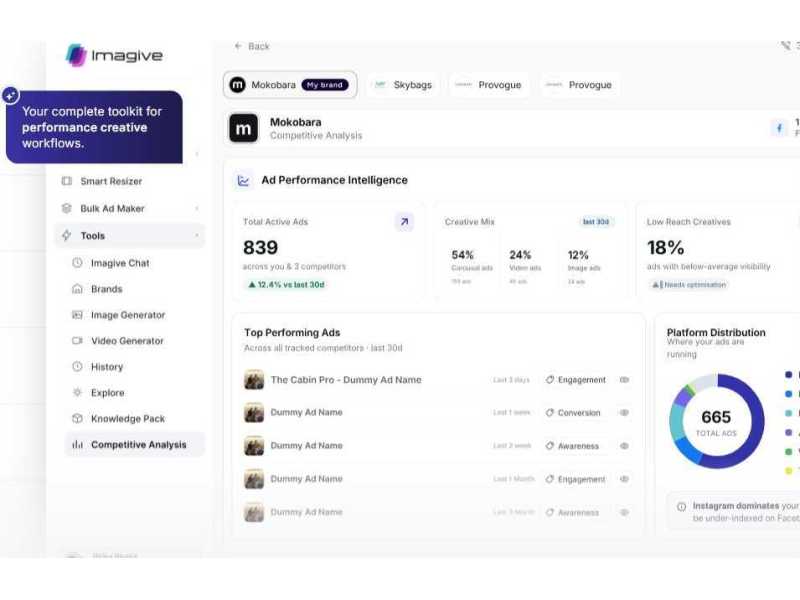Click the Back arrow icon
The image size is (800, 600).
click(238, 46)
